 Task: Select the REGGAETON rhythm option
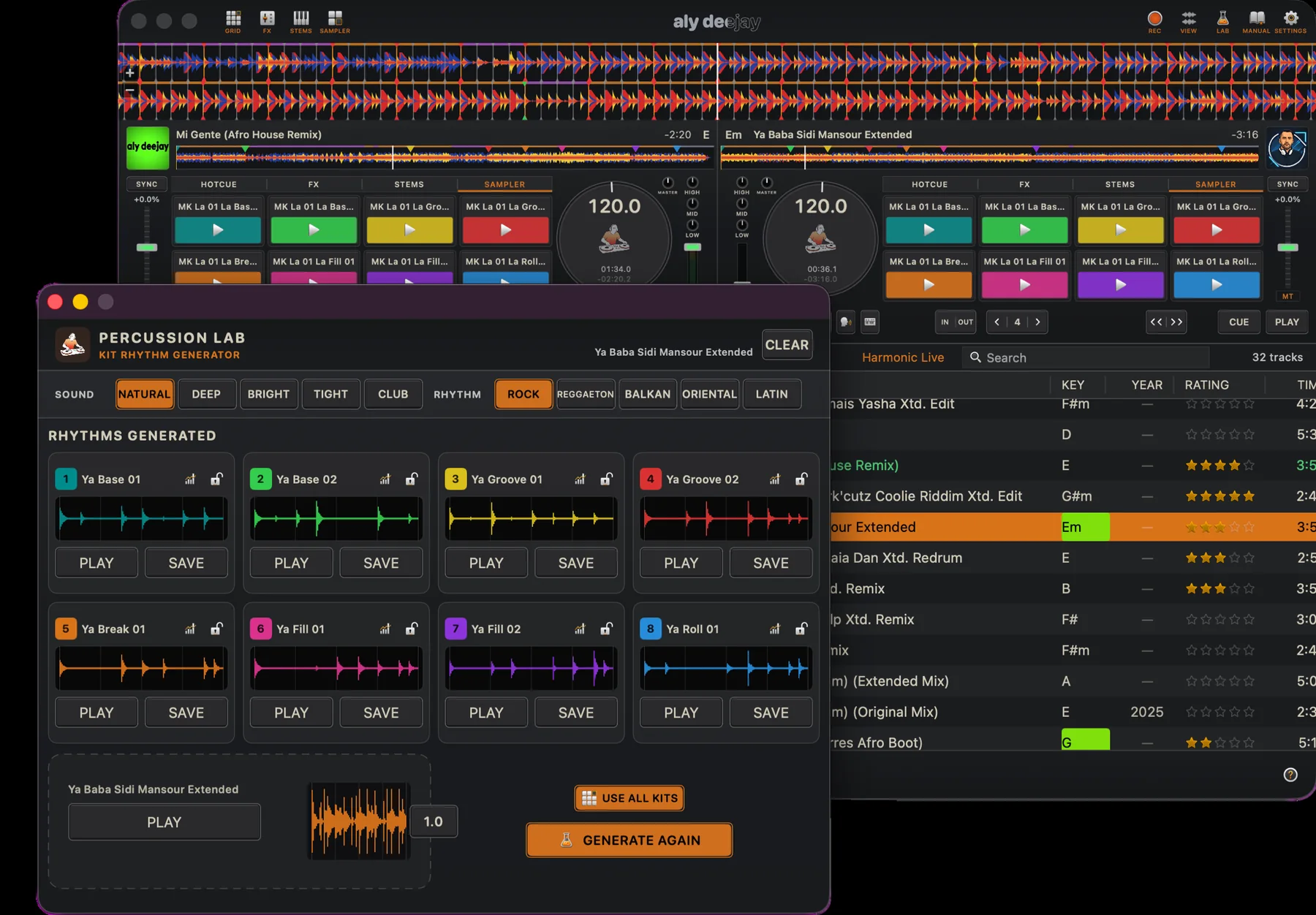point(586,394)
